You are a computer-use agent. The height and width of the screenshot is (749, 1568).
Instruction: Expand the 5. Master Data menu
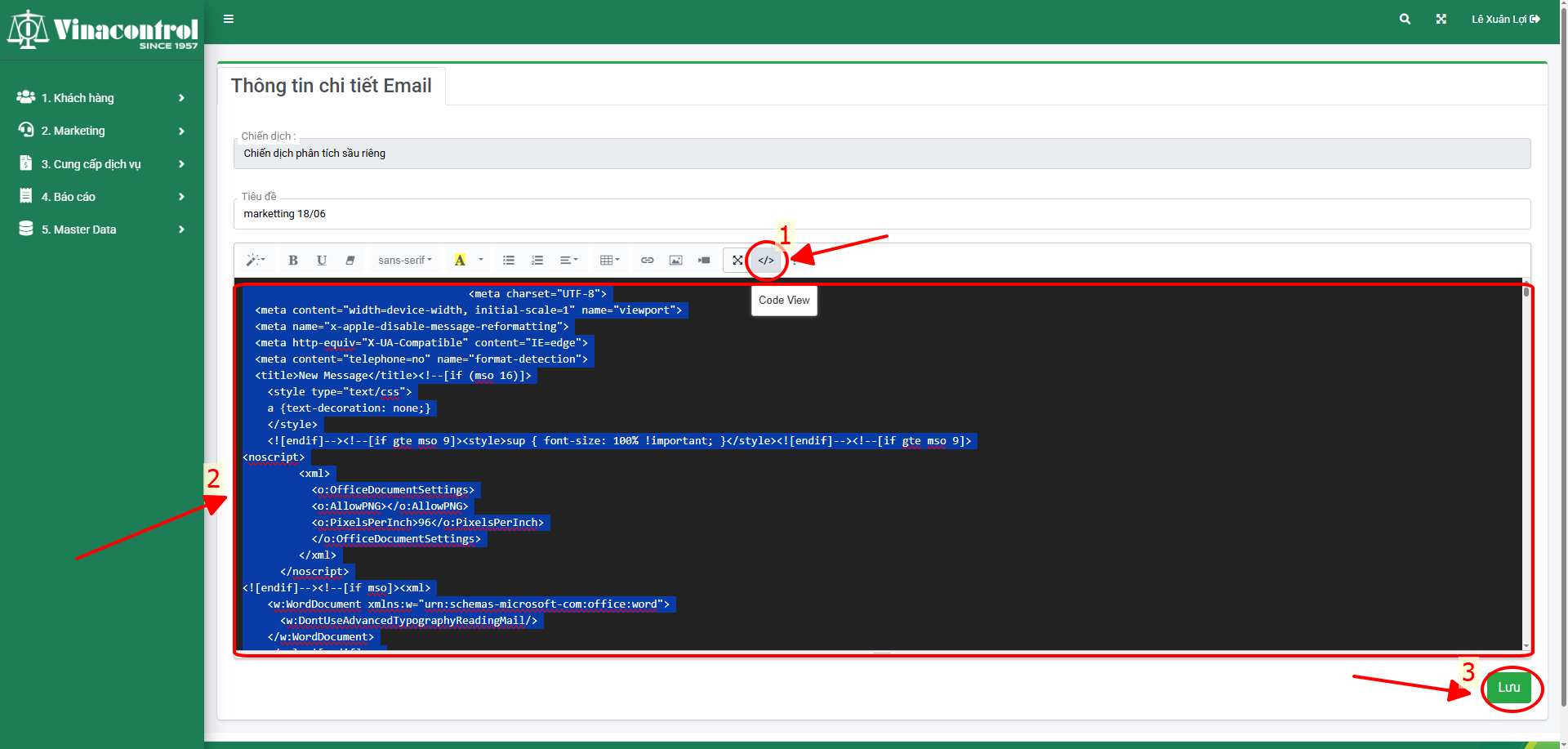(102, 230)
